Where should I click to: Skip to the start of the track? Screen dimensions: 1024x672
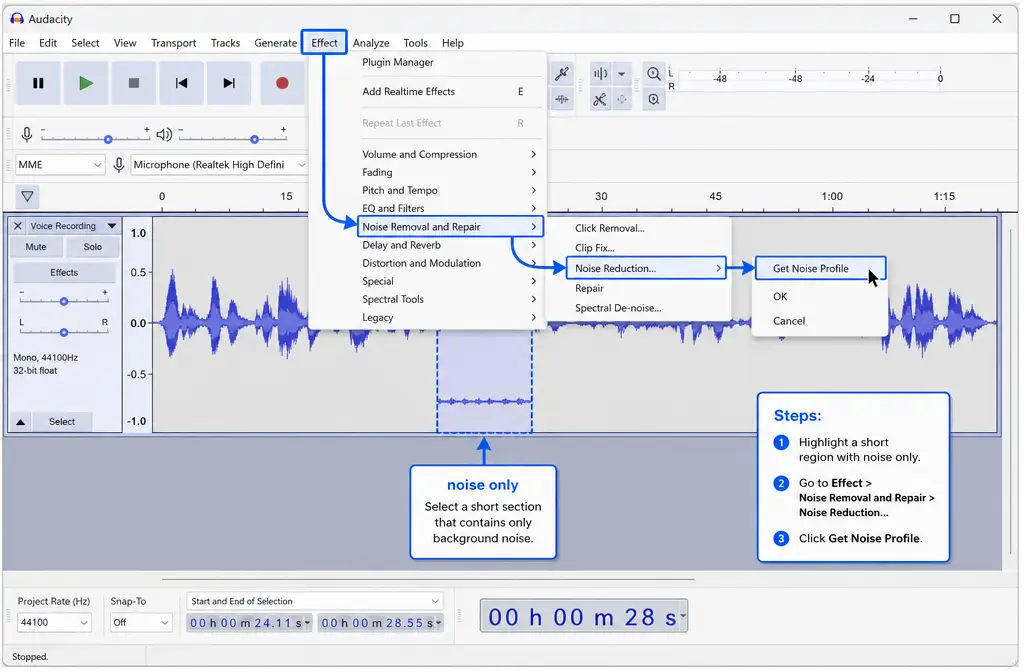(x=182, y=83)
